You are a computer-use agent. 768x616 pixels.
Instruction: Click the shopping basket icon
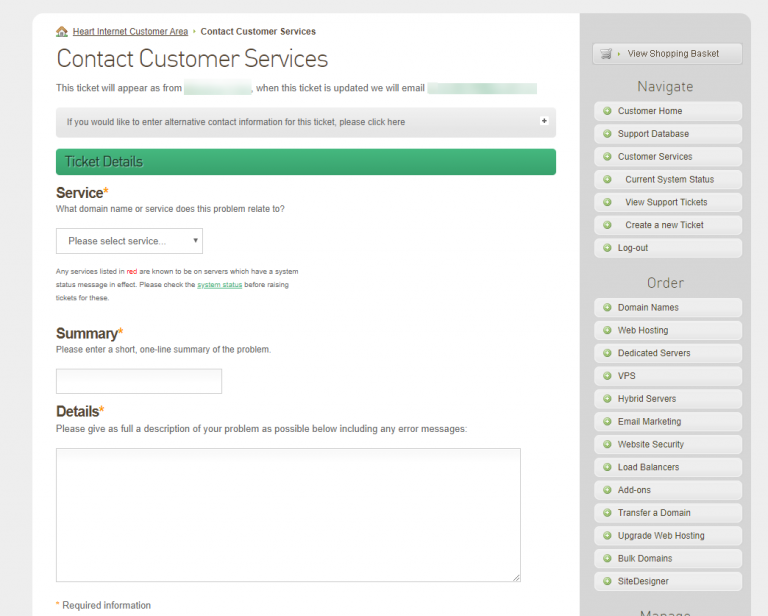point(606,54)
